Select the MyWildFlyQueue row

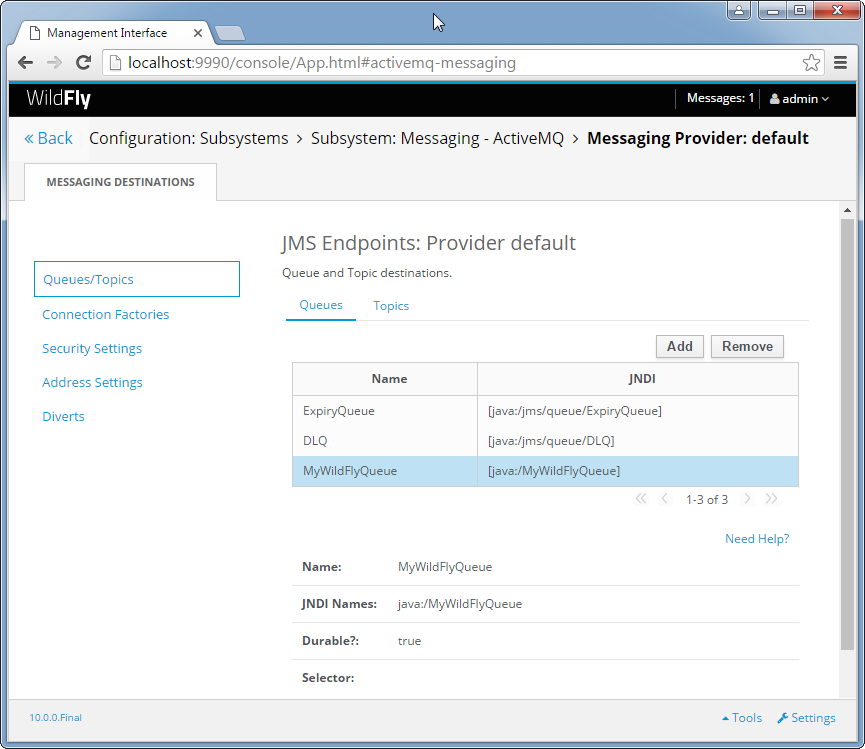tap(546, 471)
